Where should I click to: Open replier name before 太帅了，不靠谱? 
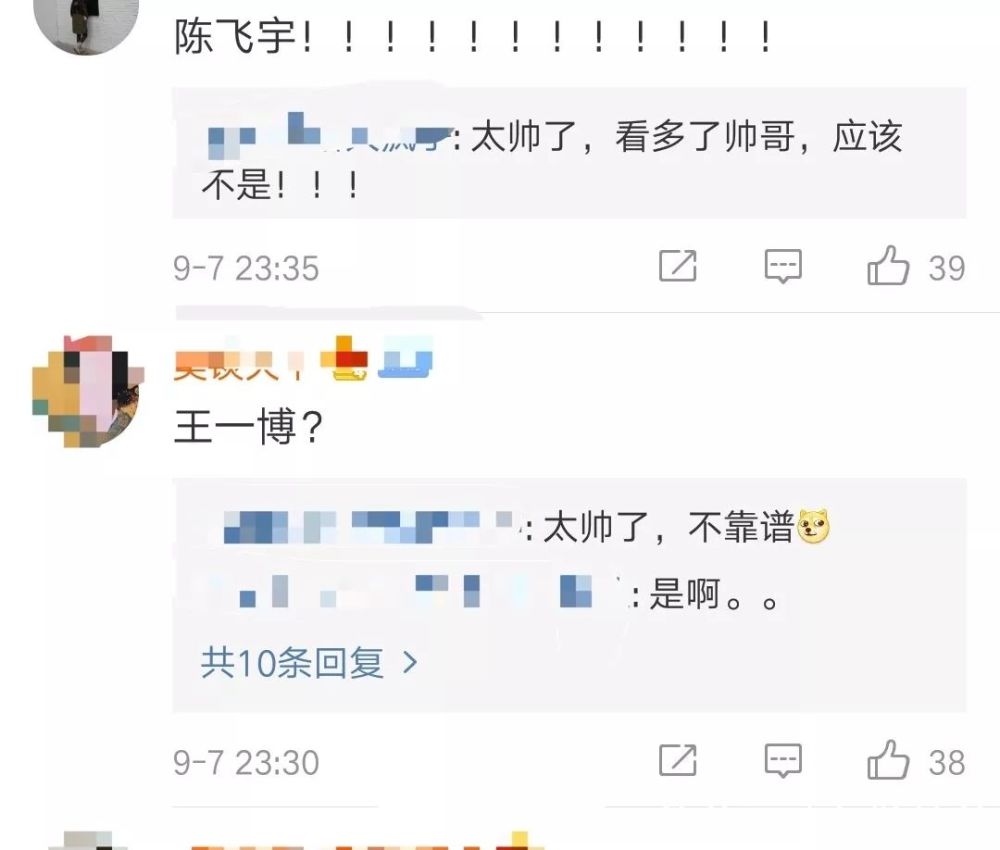coord(372,527)
